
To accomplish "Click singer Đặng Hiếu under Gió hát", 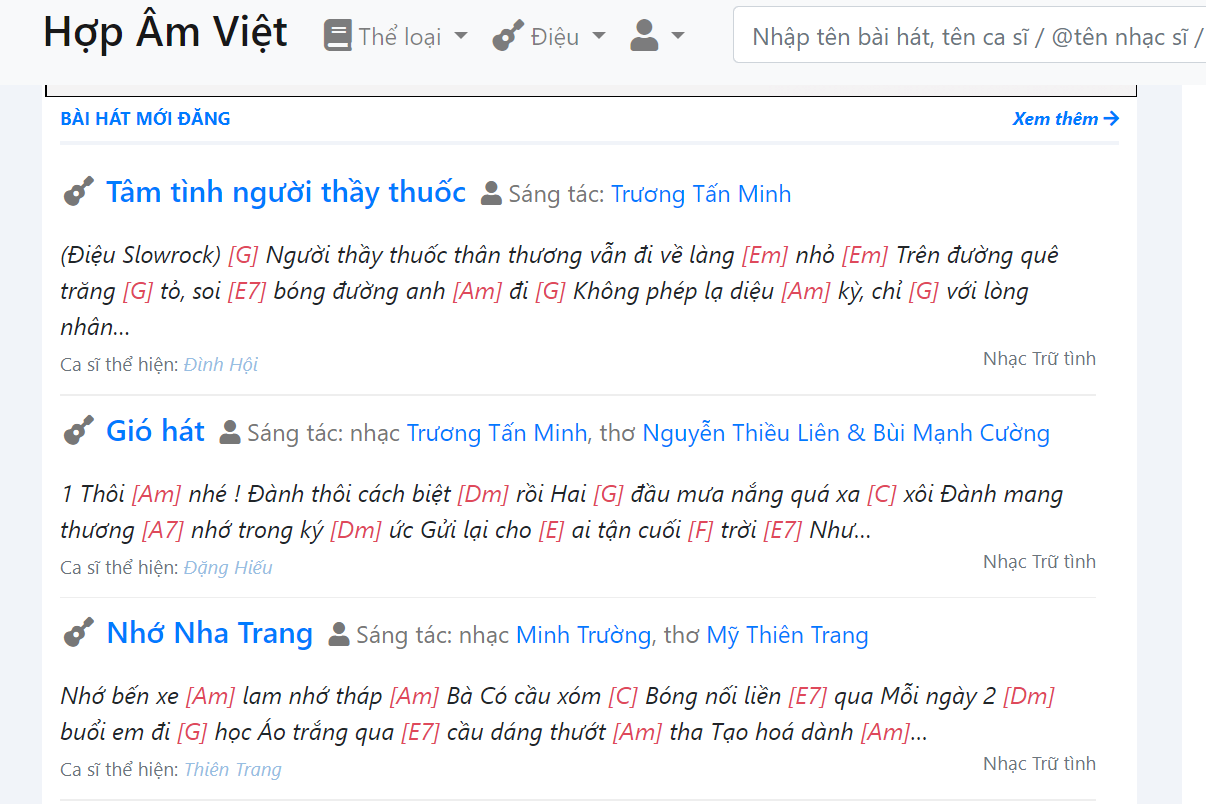I will [x=228, y=567].
